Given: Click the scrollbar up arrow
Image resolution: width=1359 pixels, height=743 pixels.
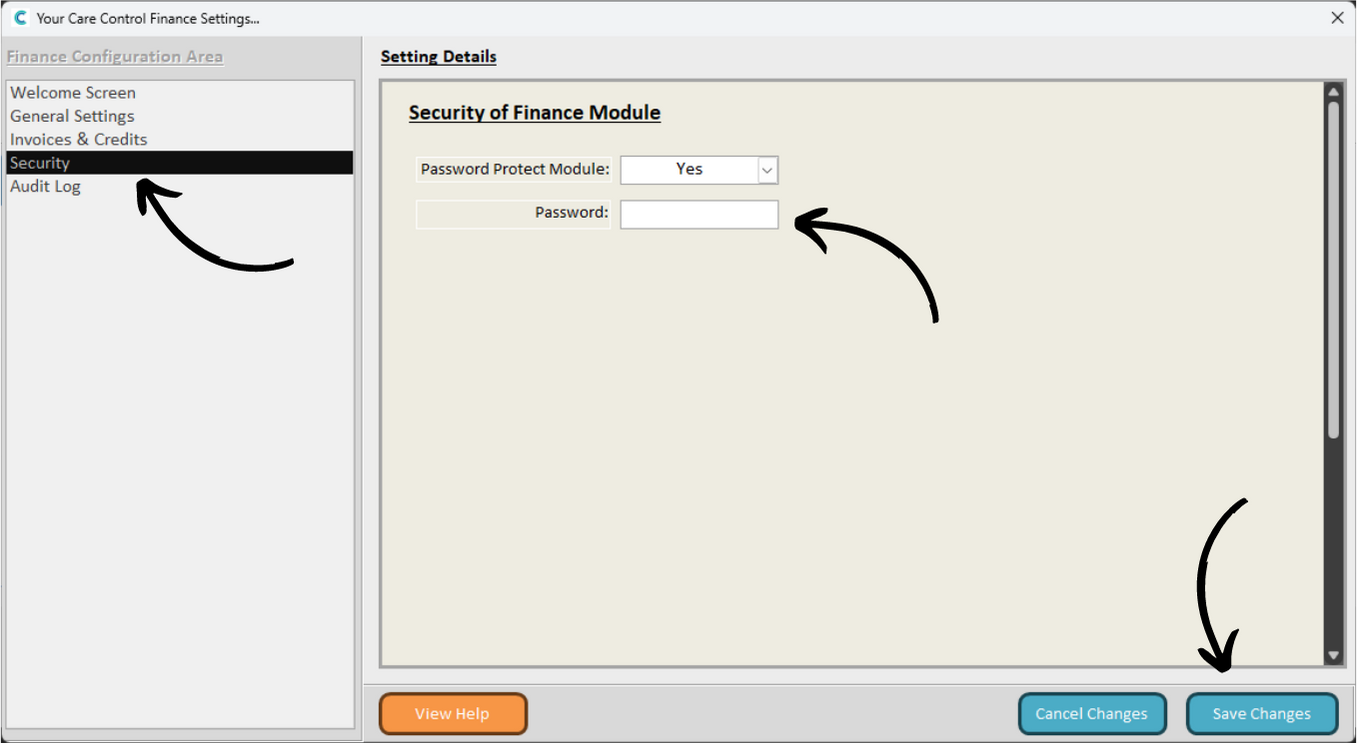Looking at the screenshot, I should (1333, 92).
